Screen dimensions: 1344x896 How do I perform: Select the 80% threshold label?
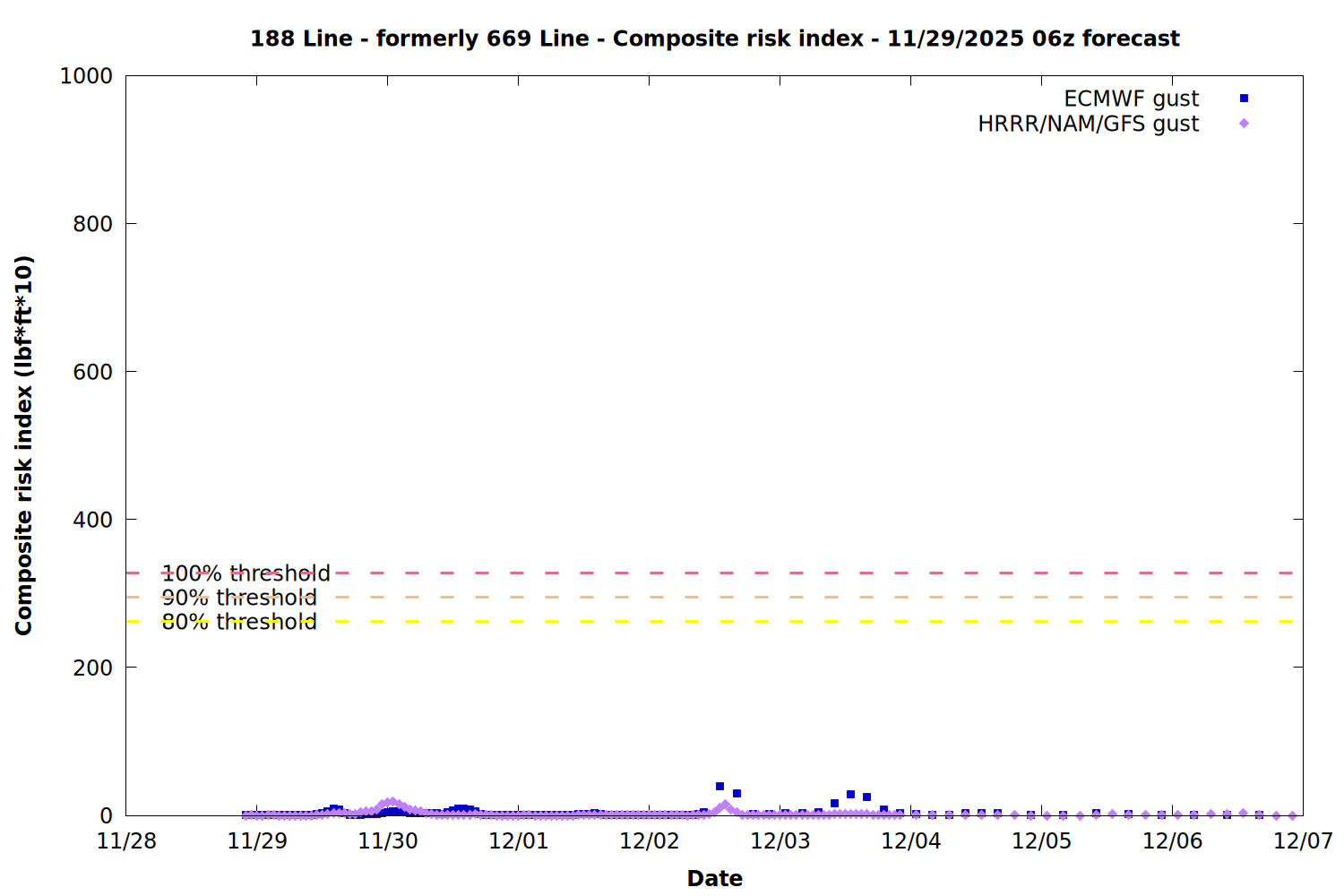pos(239,622)
